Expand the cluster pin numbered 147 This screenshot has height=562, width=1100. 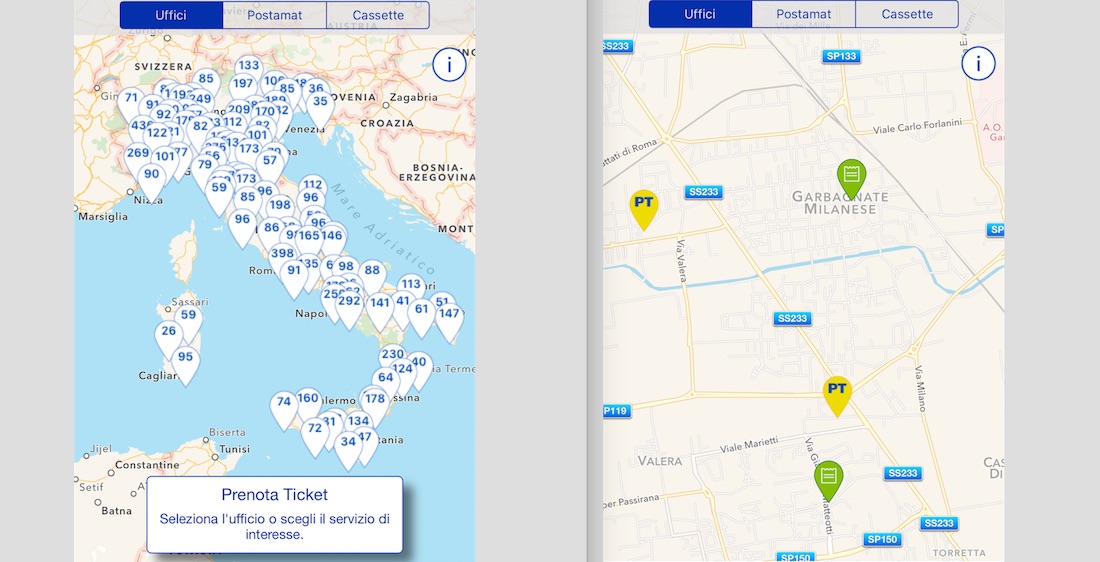coord(449,315)
